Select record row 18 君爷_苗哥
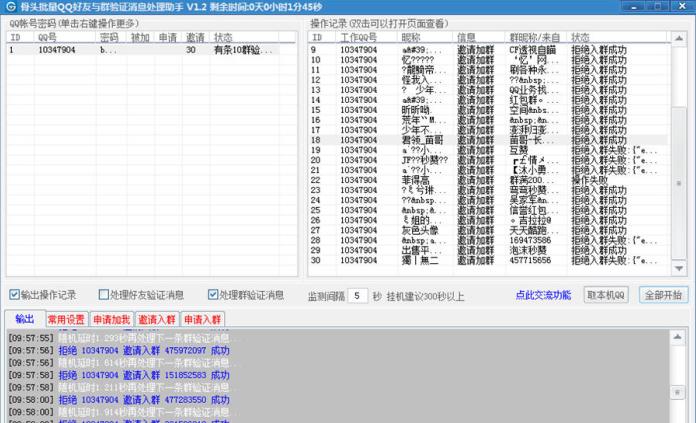Screen dimensions: 696x423 [480, 140]
